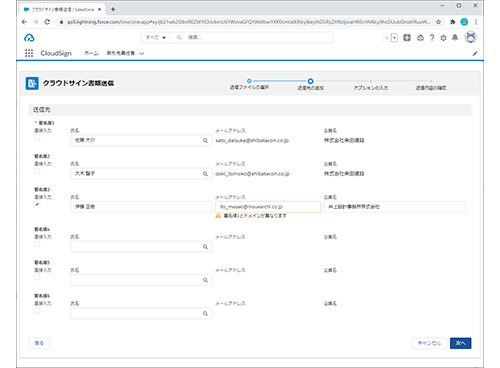Open the 取引先責任者 tab
The height and width of the screenshot is (368, 500).
click(121, 53)
